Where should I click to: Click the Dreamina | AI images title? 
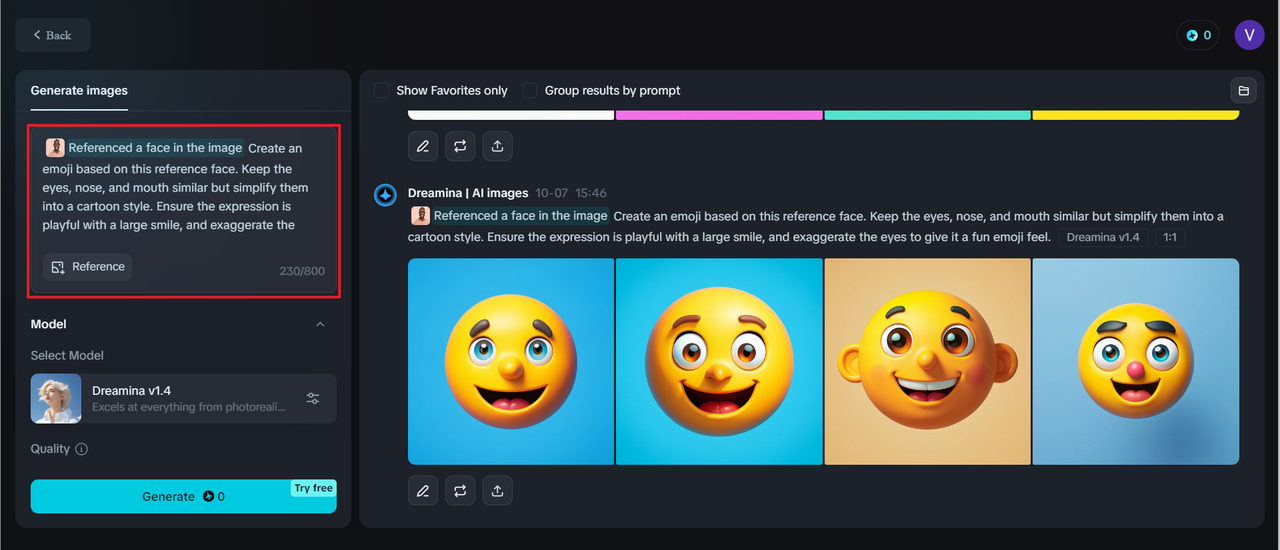point(467,193)
